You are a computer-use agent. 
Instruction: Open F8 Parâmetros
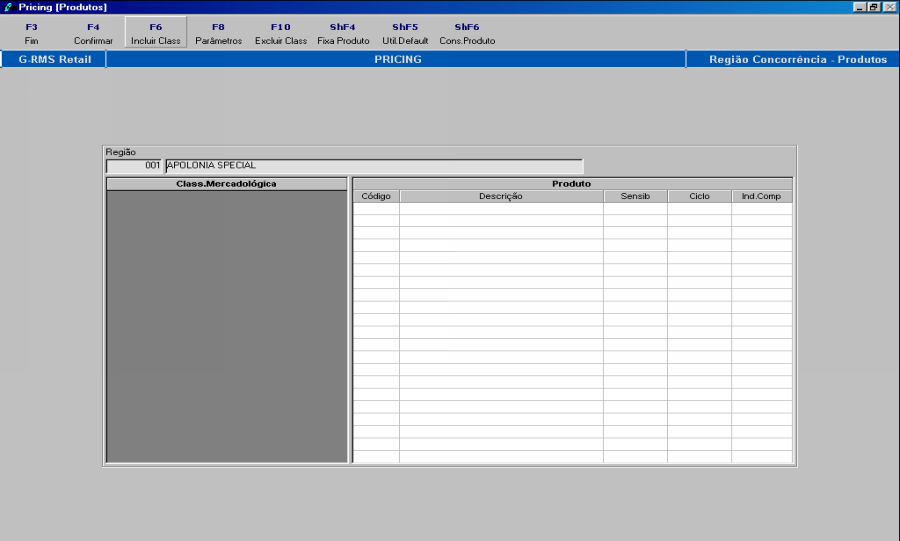218,33
